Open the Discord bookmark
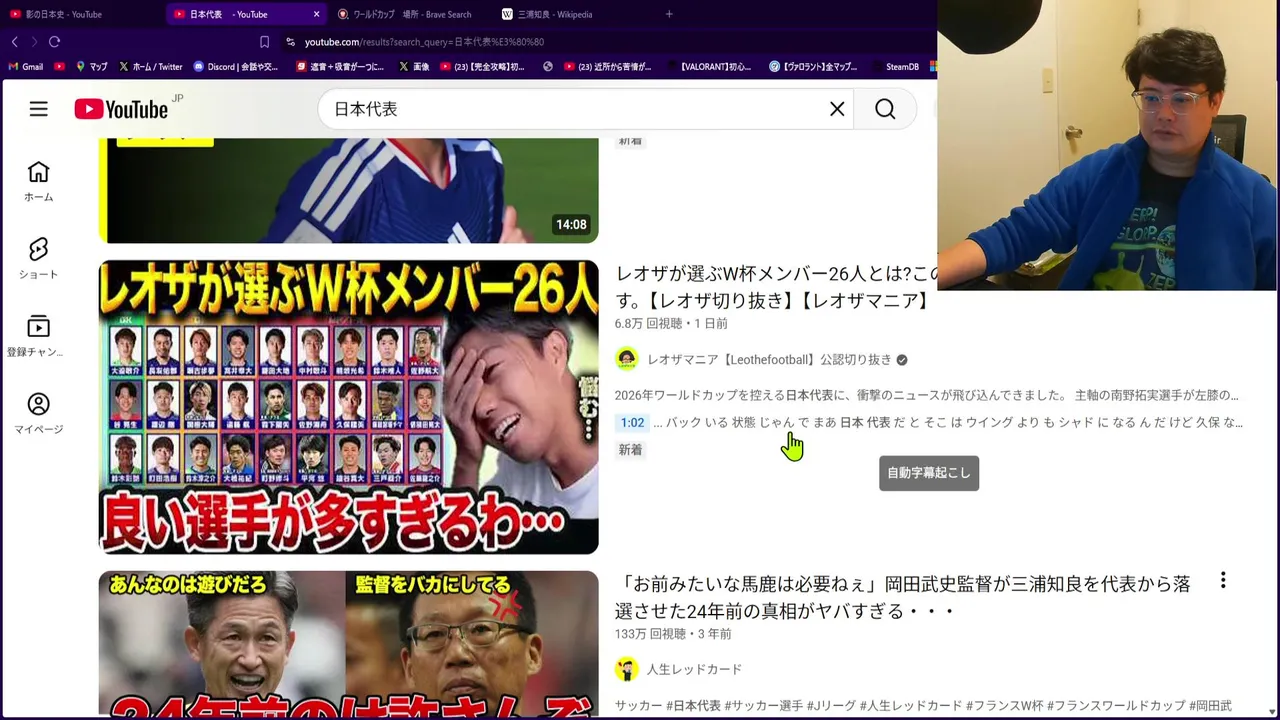Screen dimensions: 1280x720 point(236,67)
